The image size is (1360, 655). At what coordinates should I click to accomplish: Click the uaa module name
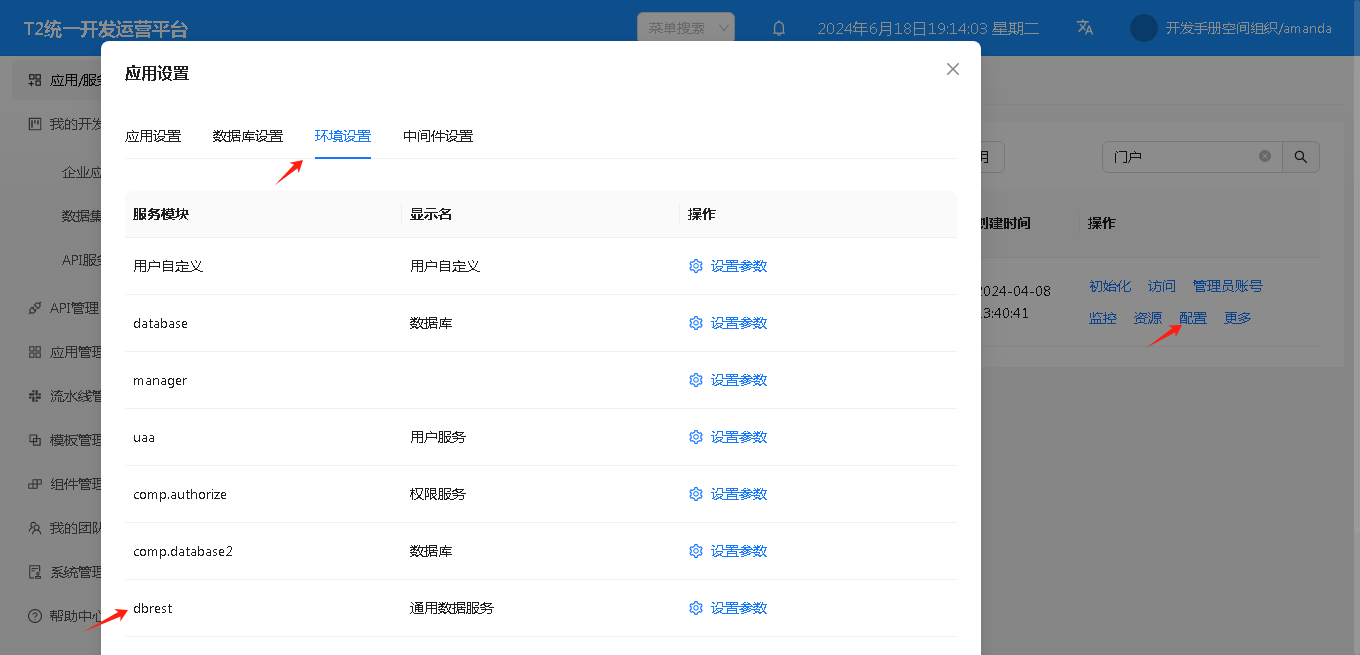click(144, 437)
